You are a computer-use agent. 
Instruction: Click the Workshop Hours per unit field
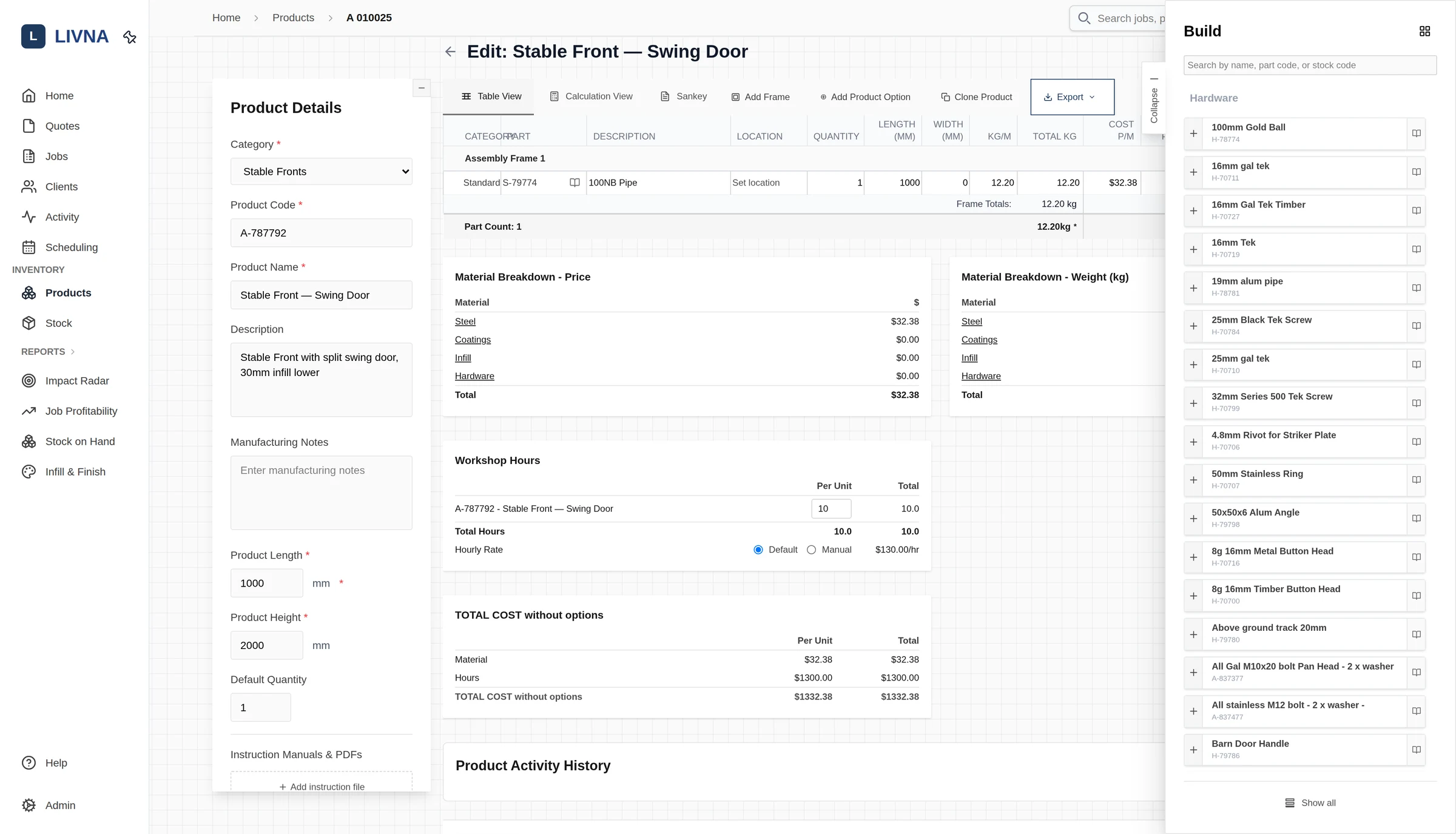[x=831, y=509]
